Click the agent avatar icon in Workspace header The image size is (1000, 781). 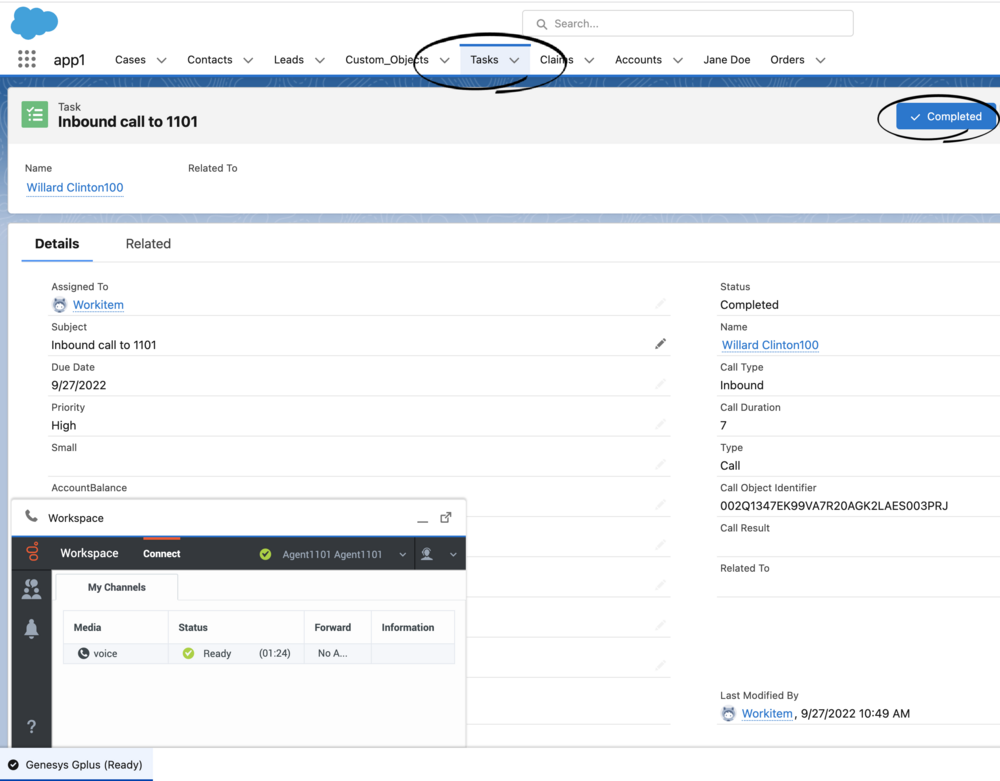coord(425,553)
